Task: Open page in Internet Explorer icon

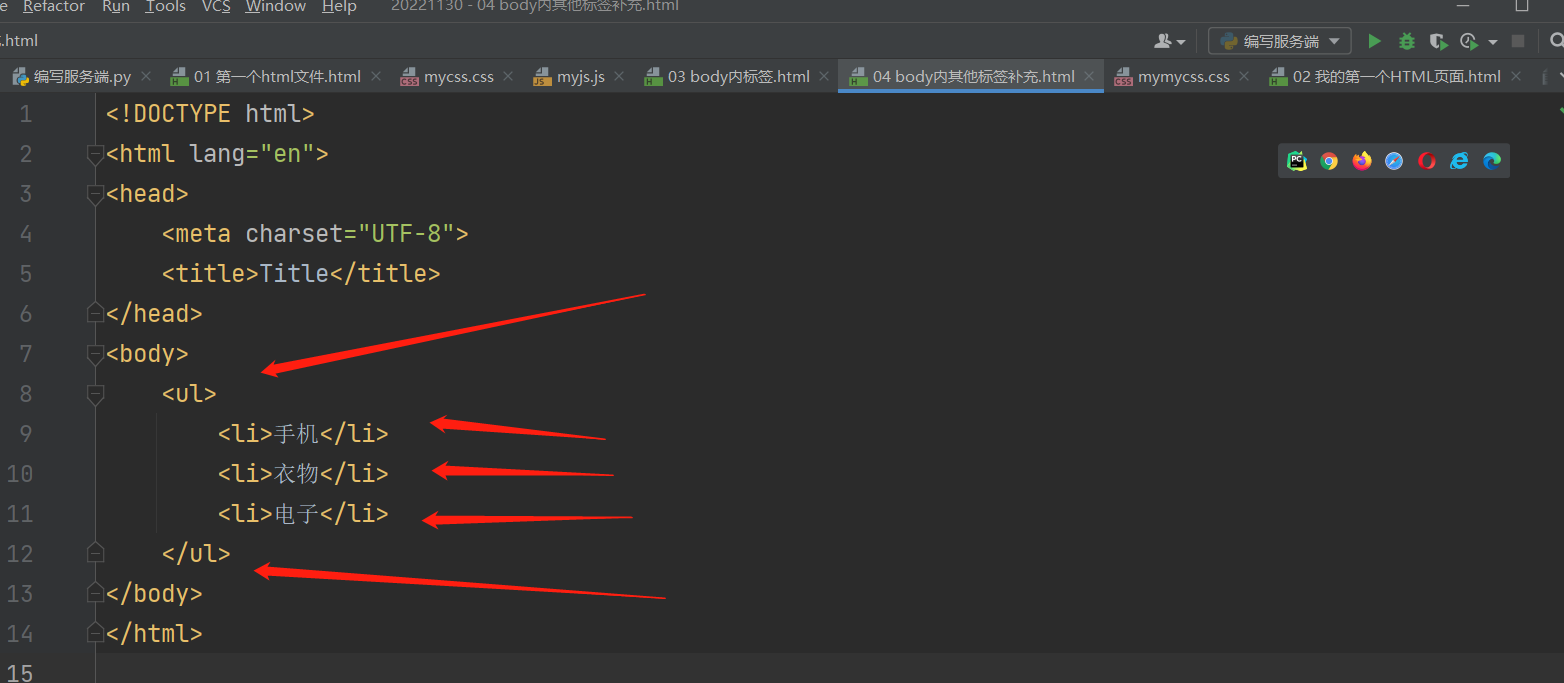Action: [1459, 161]
